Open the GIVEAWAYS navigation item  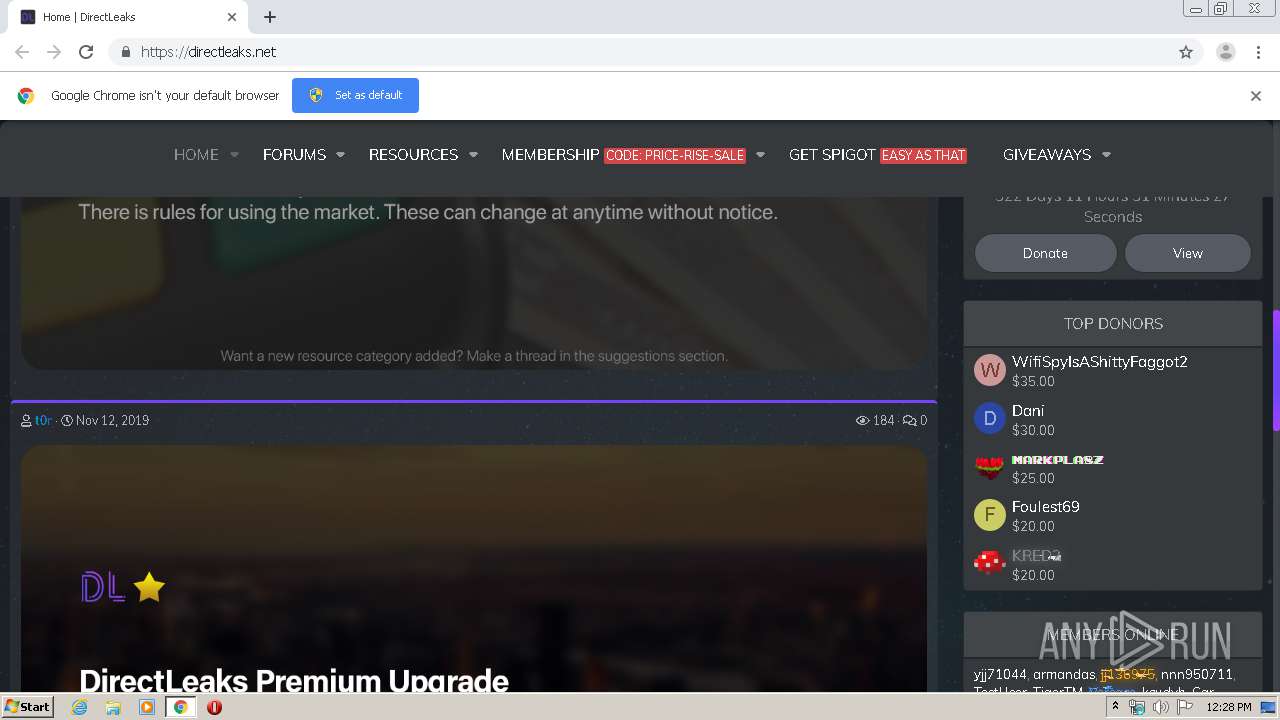click(x=1047, y=154)
